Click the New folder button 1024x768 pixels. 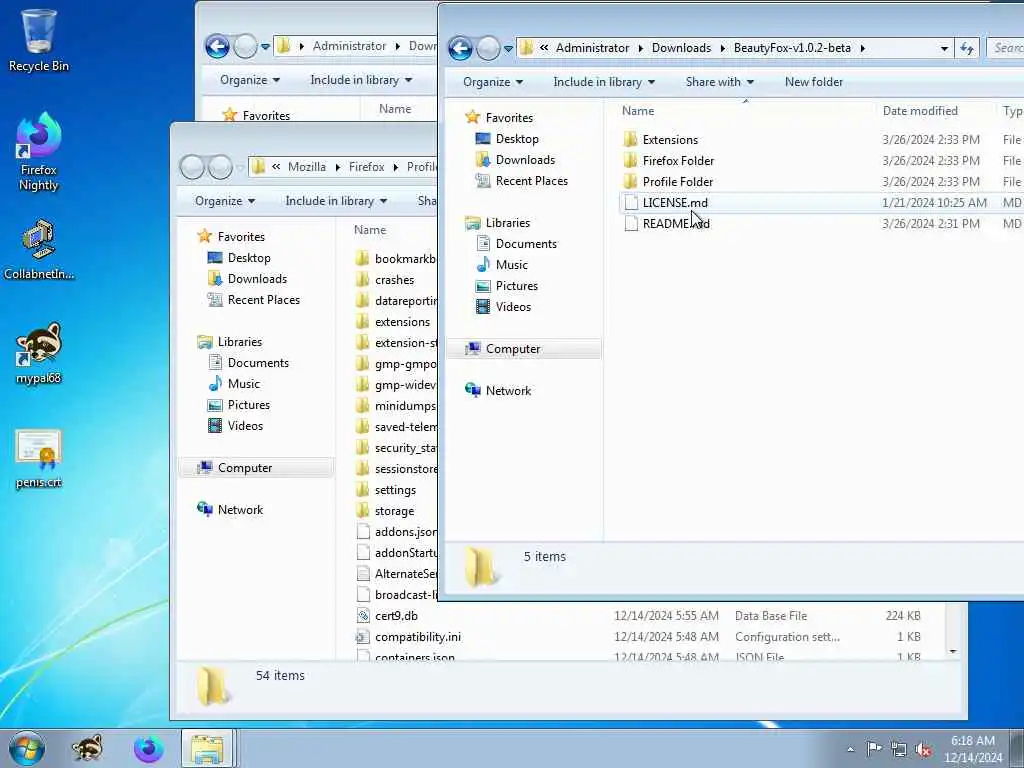[x=814, y=82]
